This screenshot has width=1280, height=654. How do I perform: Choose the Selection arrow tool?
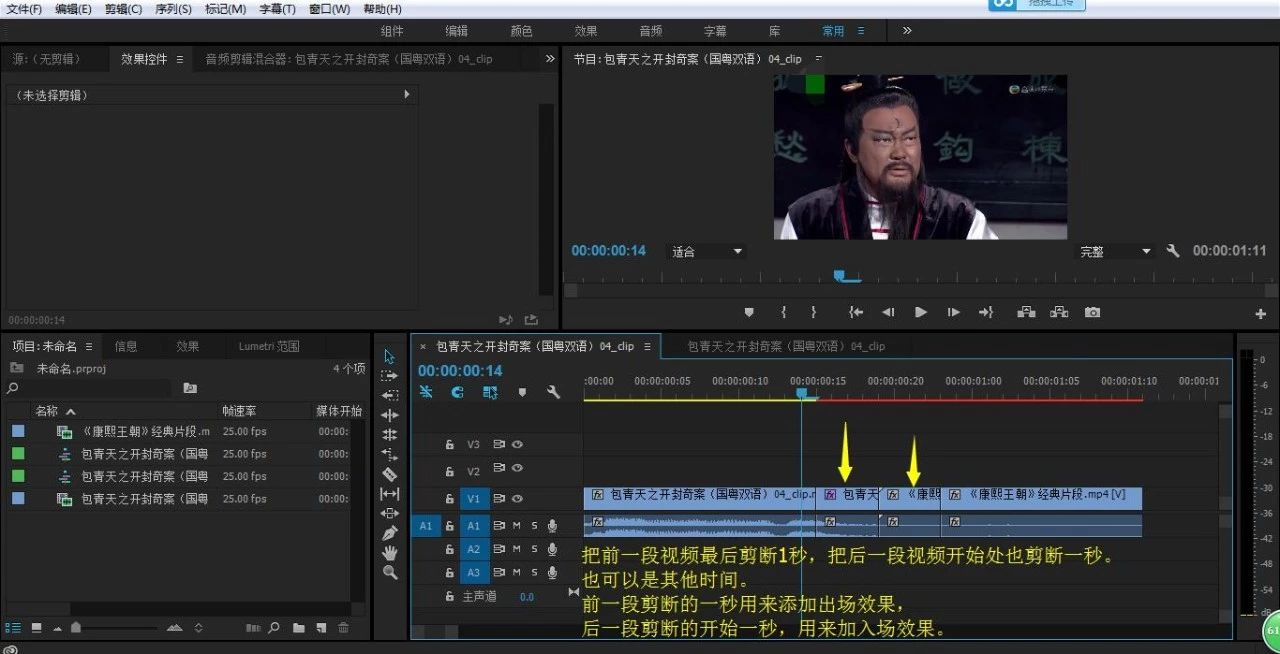click(390, 356)
